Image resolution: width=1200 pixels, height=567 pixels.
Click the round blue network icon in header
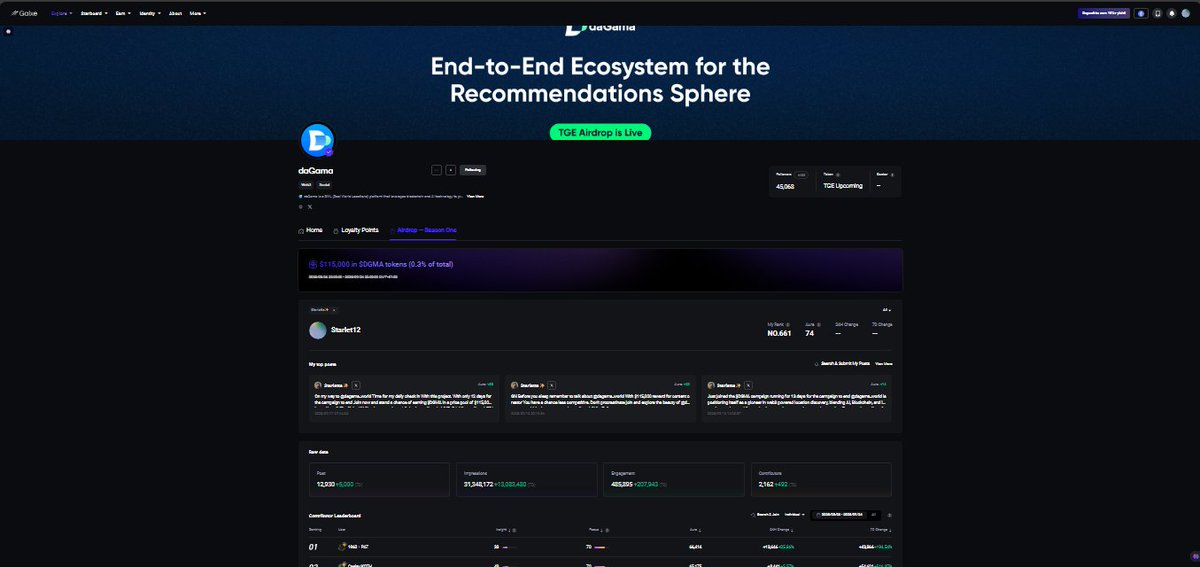tap(1142, 14)
